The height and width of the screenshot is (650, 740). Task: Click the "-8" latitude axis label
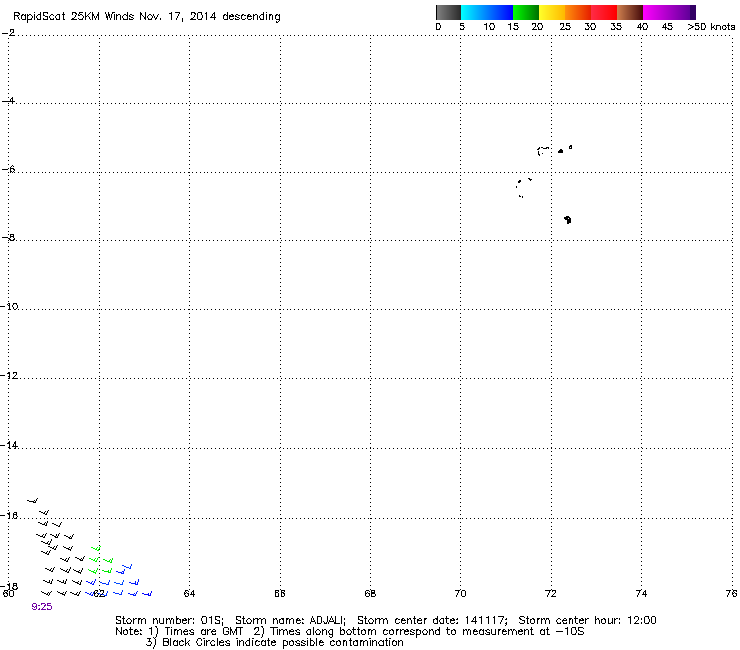pos(8,237)
